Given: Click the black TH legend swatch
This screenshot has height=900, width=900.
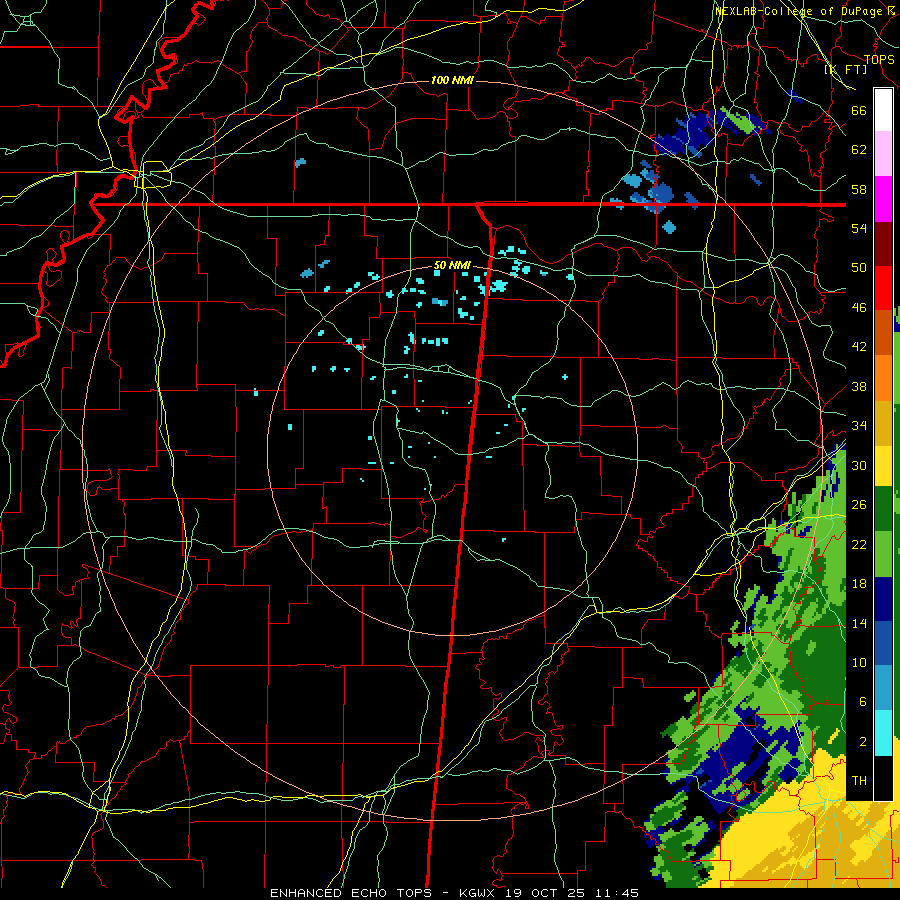Looking at the screenshot, I should click(x=883, y=778).
